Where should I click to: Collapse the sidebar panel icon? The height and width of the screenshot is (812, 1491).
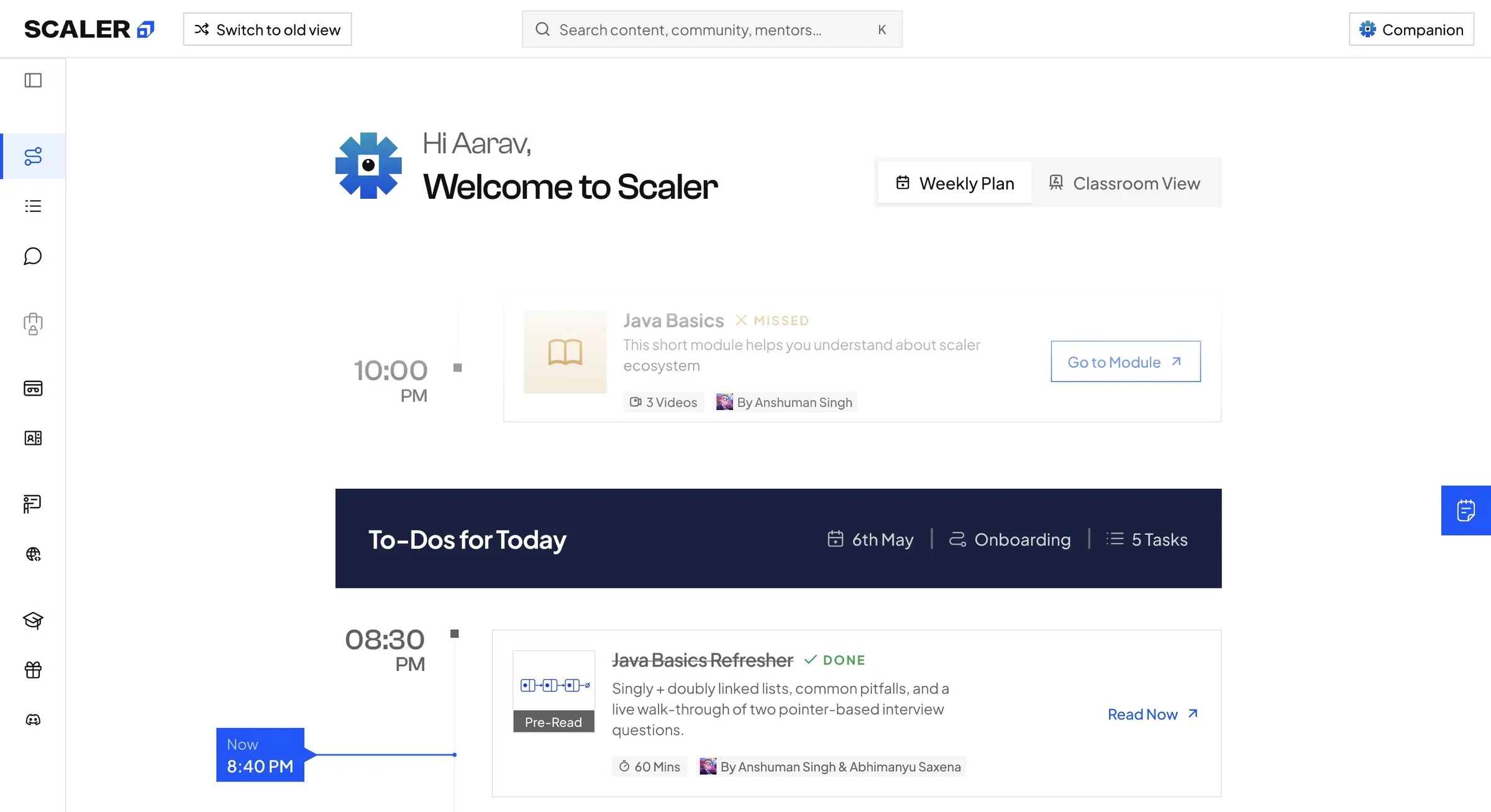click(33, 80)
